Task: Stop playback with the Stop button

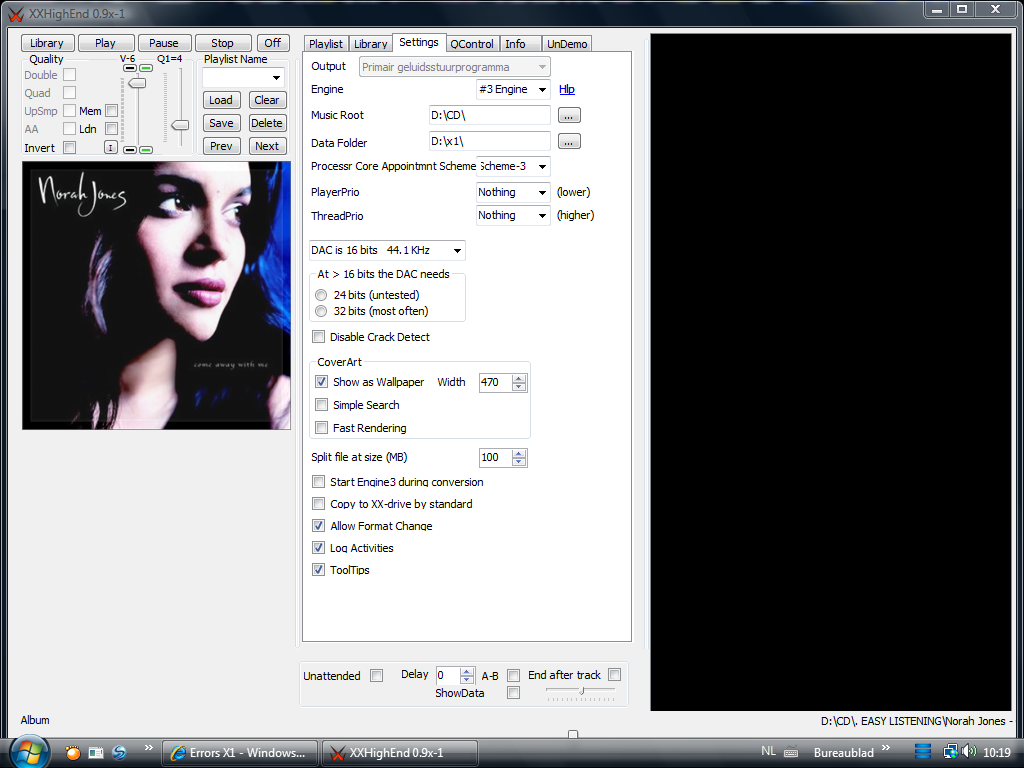Action: [x=223, y=43]
